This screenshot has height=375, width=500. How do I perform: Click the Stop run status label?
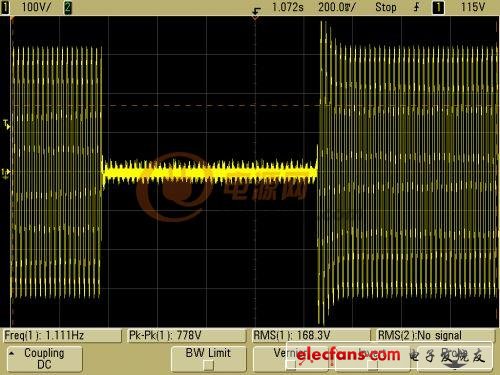(x=386, y=7)
